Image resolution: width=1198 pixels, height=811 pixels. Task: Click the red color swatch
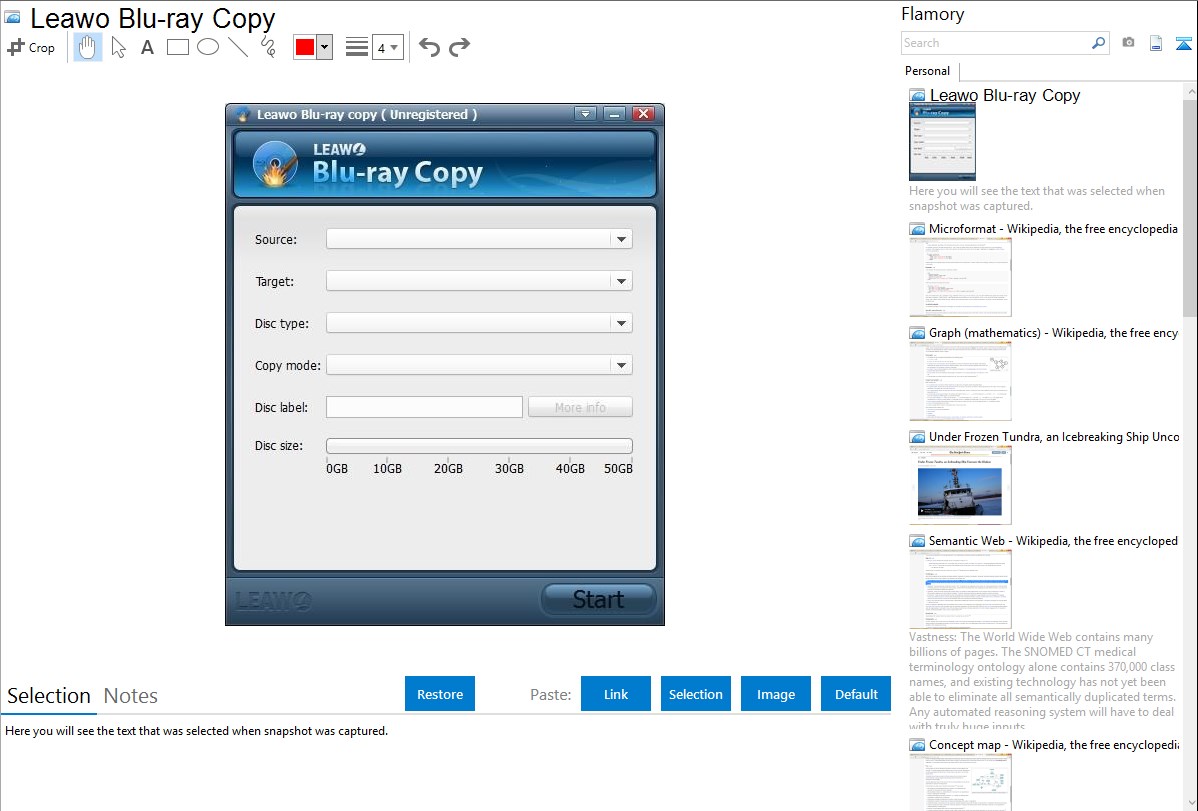[305, 47]
